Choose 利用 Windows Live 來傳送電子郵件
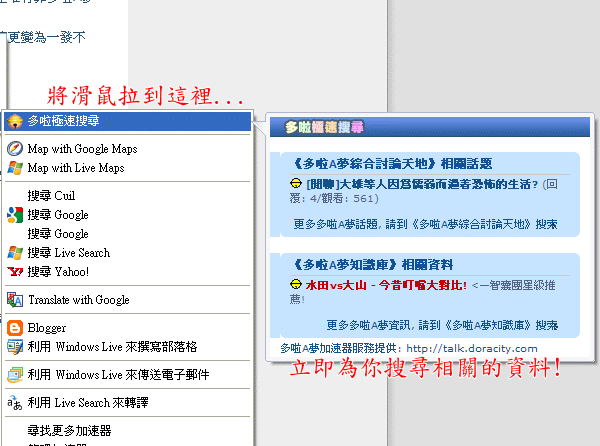This screenshot has width=600, height=446. click(128, 375)
